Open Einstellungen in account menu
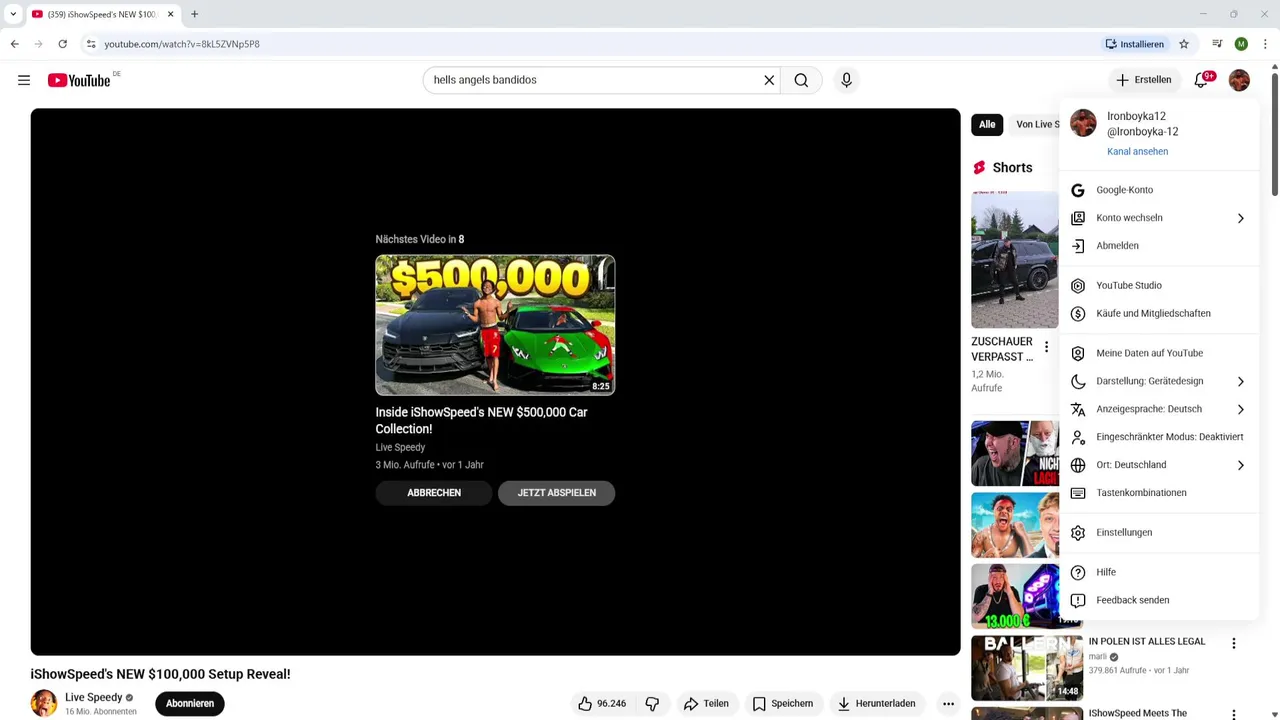Viewport: 1280px width, 720px height. [x=1159, y=533]
